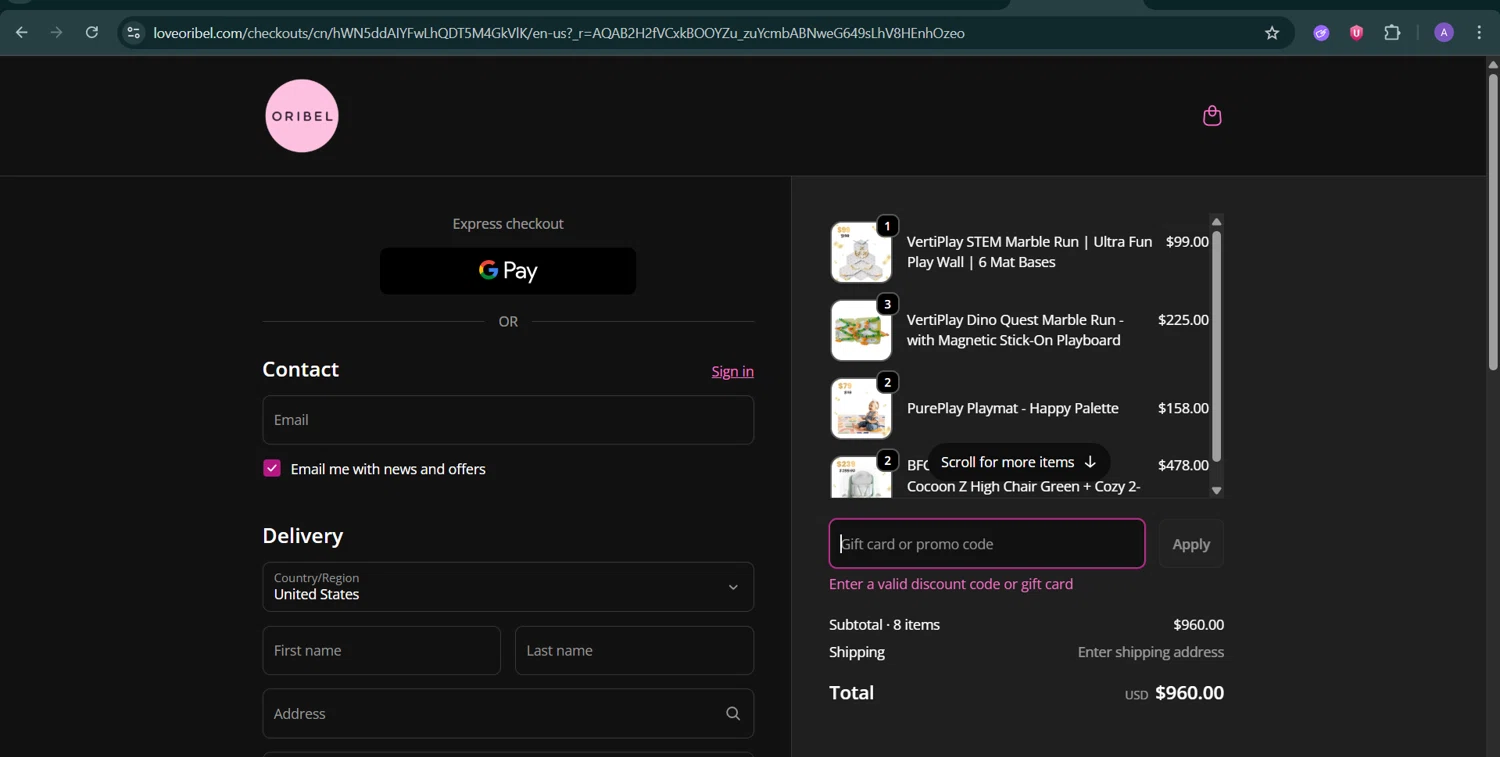This screenshot has width=1500, height=757.
Task: Click the $478.00 item price
Action: (x=1183, y=465)
